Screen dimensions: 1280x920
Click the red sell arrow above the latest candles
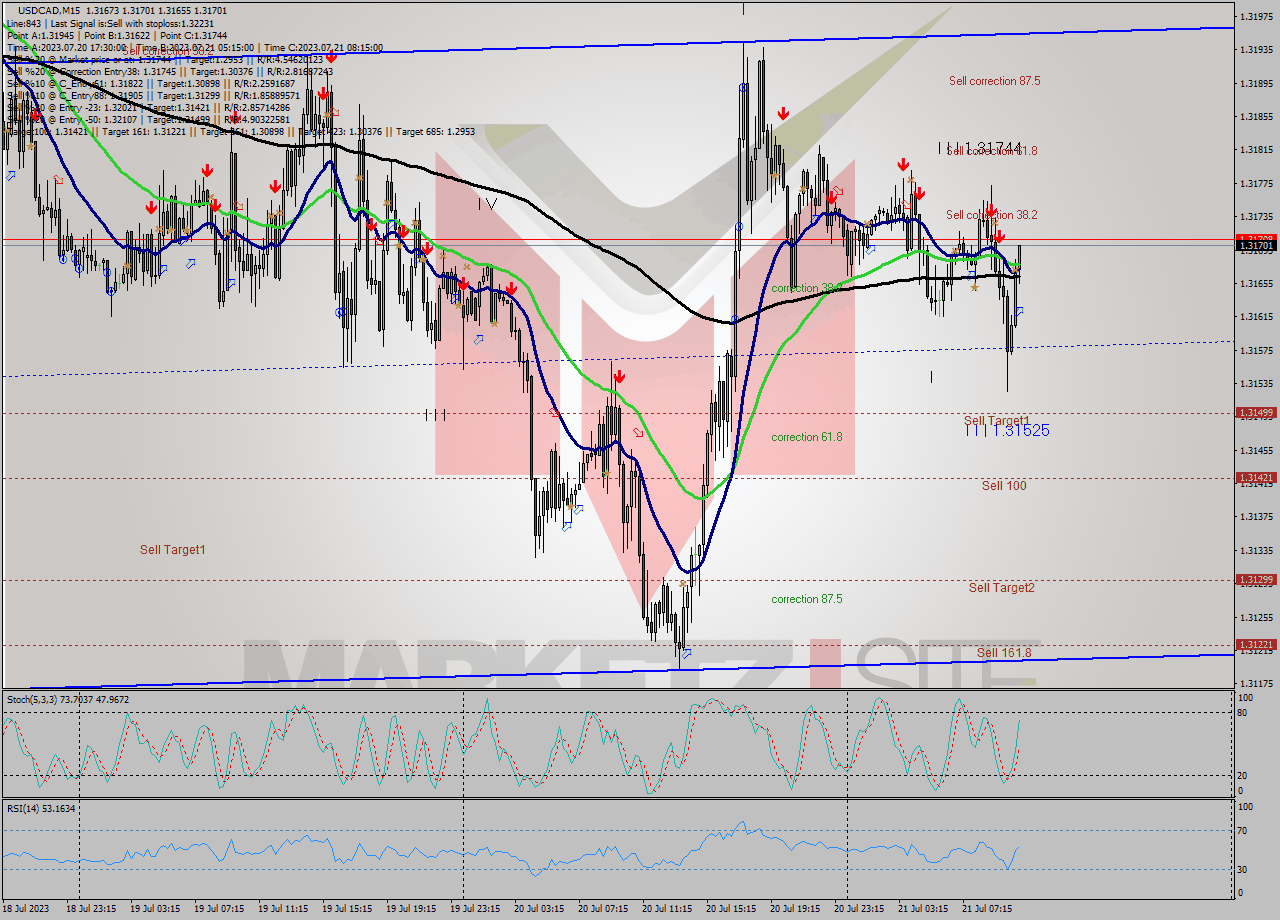click(1000, 237)
